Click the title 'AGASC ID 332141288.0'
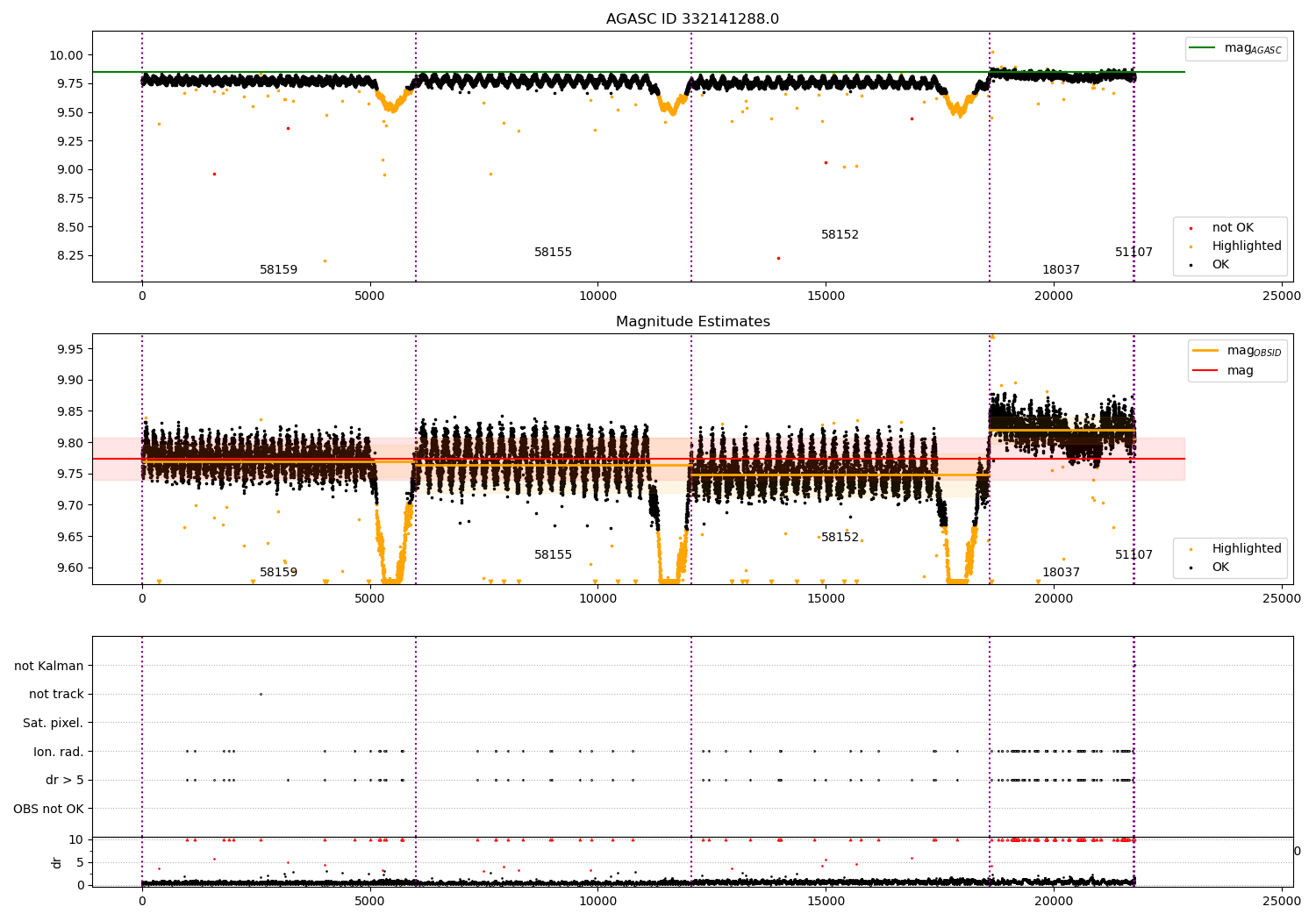This screenshot has width=1316, height=921. (x=692, y=19)
